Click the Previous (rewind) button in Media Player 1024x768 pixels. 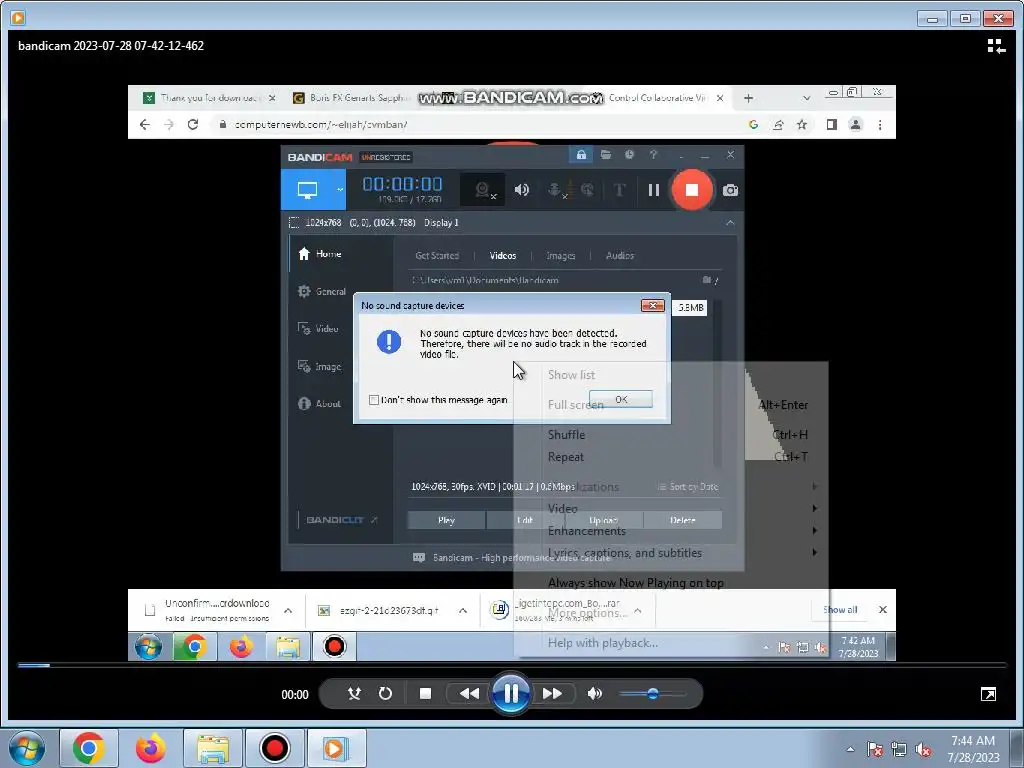tap(469, 694)
